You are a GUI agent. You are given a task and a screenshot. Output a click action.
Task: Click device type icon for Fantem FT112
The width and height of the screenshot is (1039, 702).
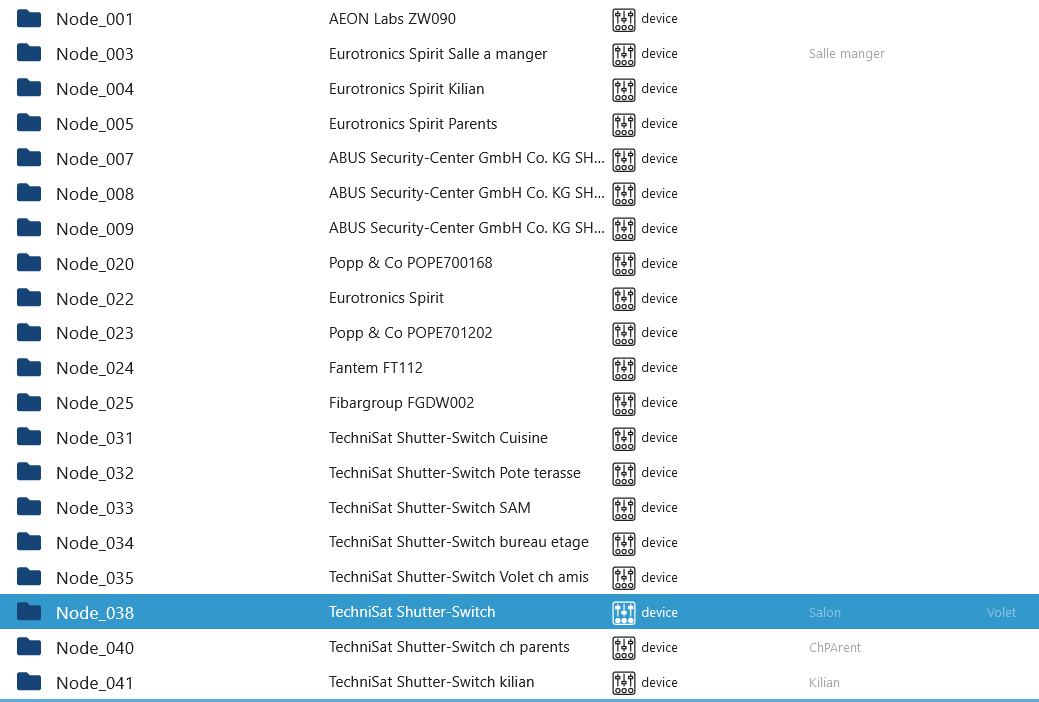click(x=624, y=368)
